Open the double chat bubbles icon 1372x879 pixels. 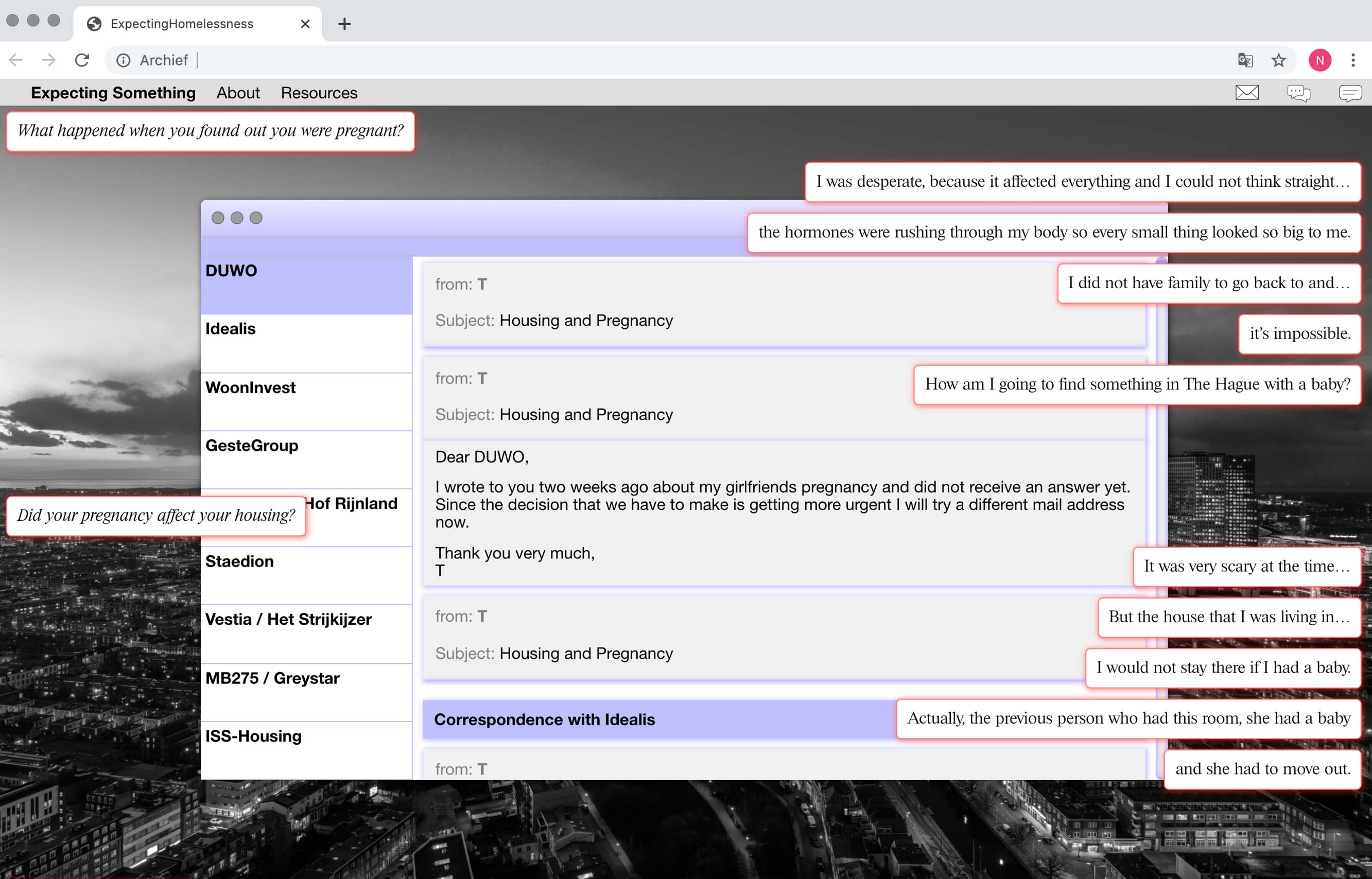coord(1298,93)
